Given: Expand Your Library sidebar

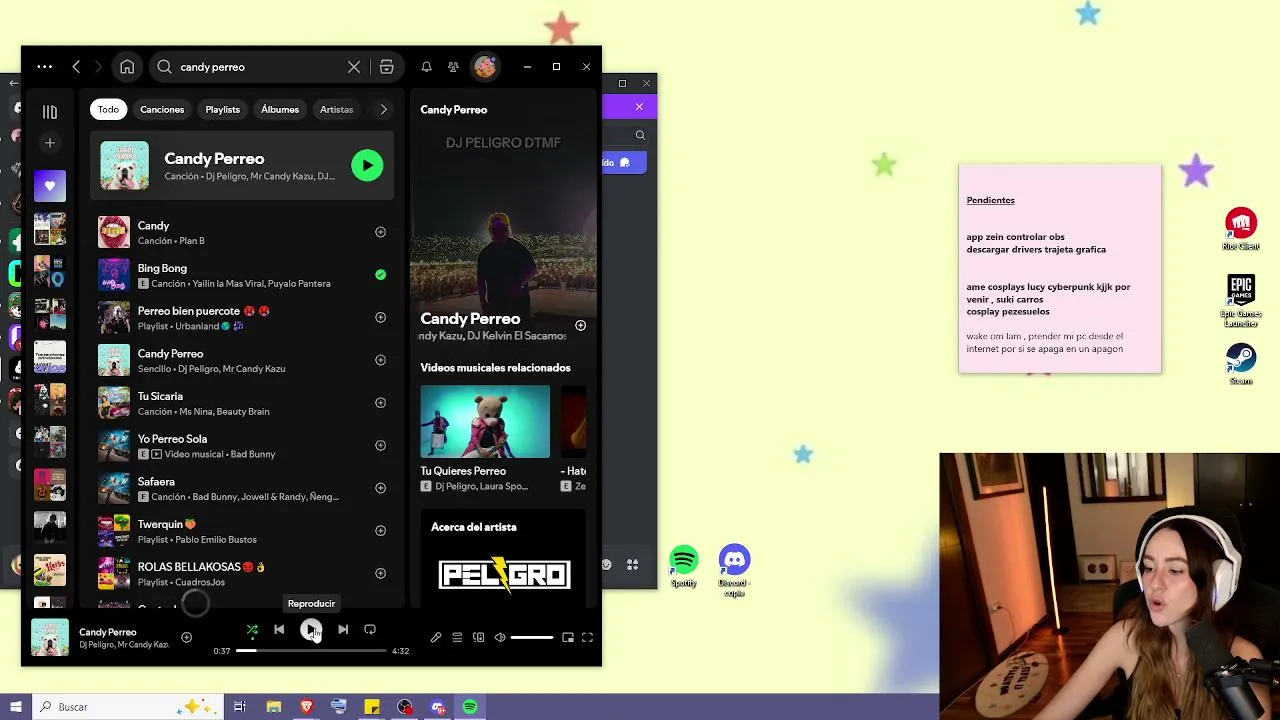Looking at the screenshot, I should coord(50,112).
